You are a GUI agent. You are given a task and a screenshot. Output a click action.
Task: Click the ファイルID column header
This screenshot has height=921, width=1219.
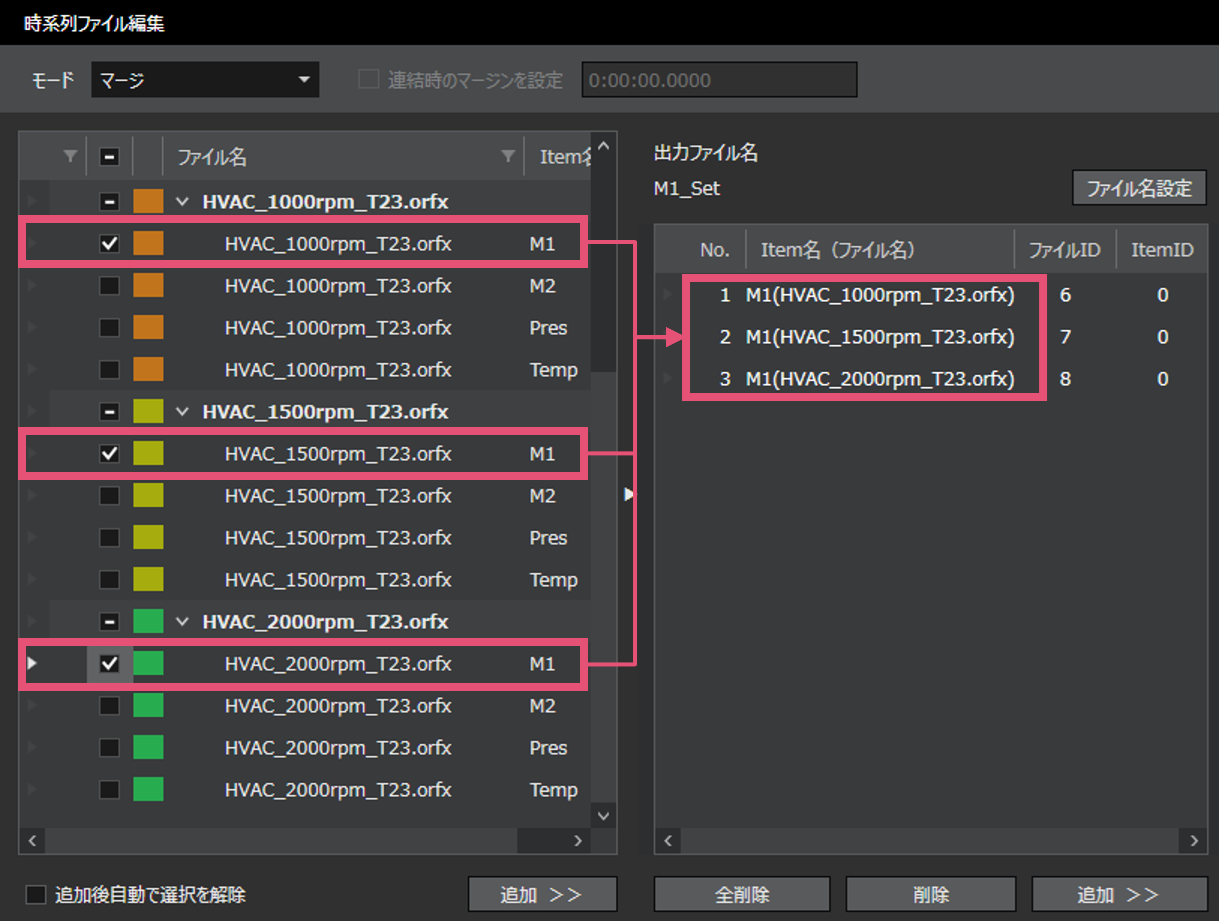click(1064, 250)
